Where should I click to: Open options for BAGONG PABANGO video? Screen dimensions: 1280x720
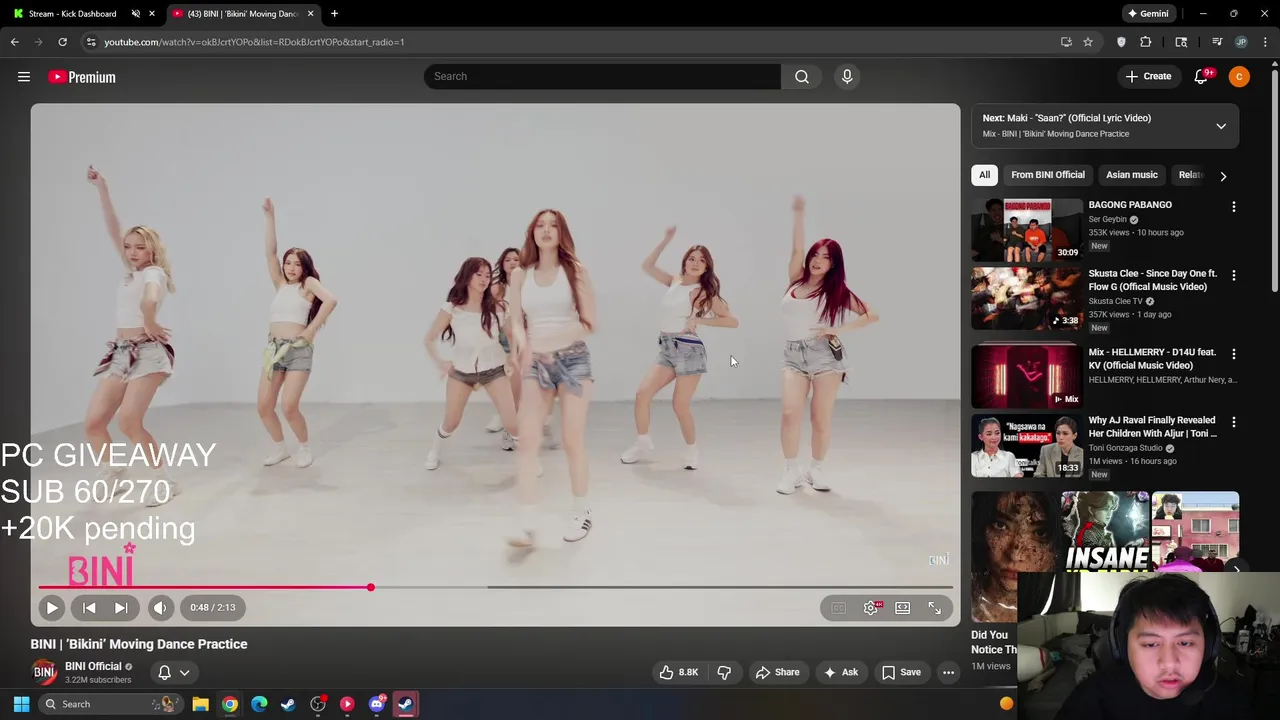pyautogui.click(x=1233, y=206)
